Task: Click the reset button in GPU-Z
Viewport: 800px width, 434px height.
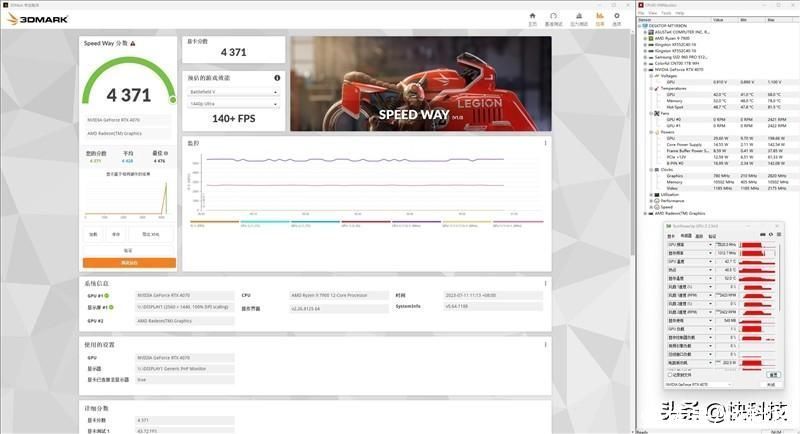Action: (x=773, y=375)
